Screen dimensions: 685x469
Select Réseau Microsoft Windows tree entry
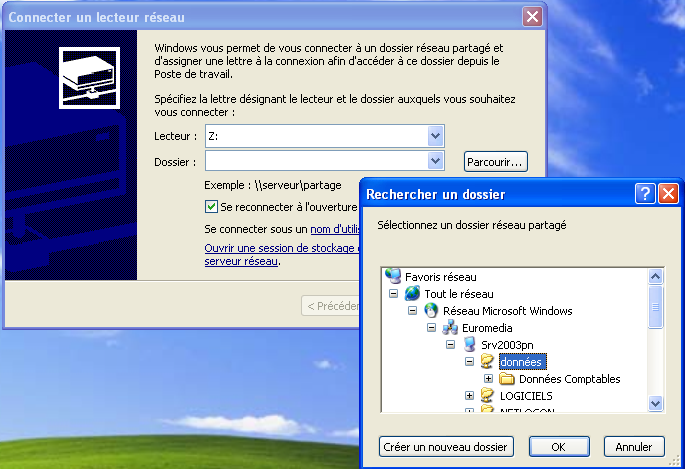[x=508, y=311]
